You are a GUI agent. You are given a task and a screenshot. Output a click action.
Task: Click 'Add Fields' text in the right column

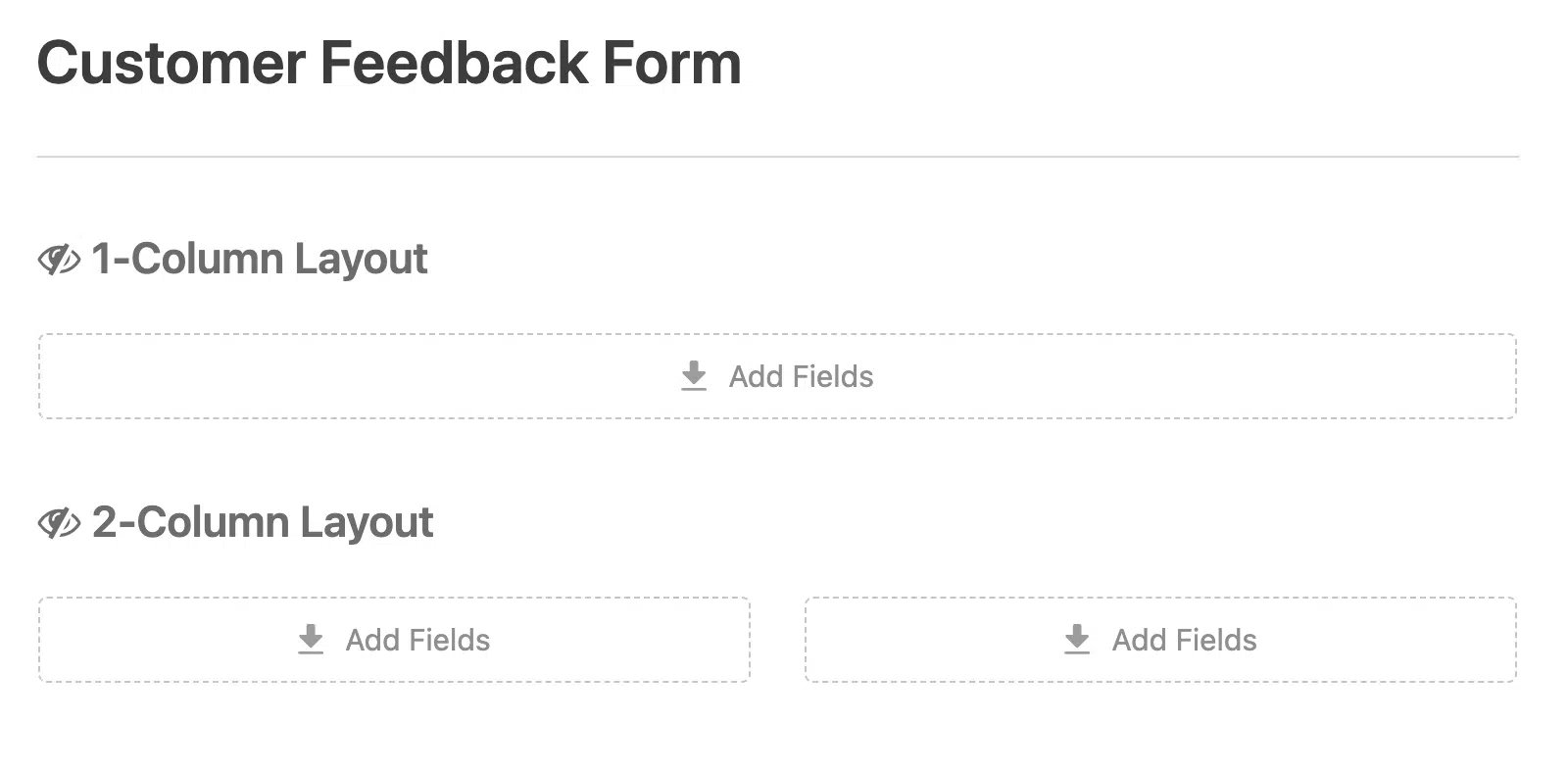(1184, 641)
